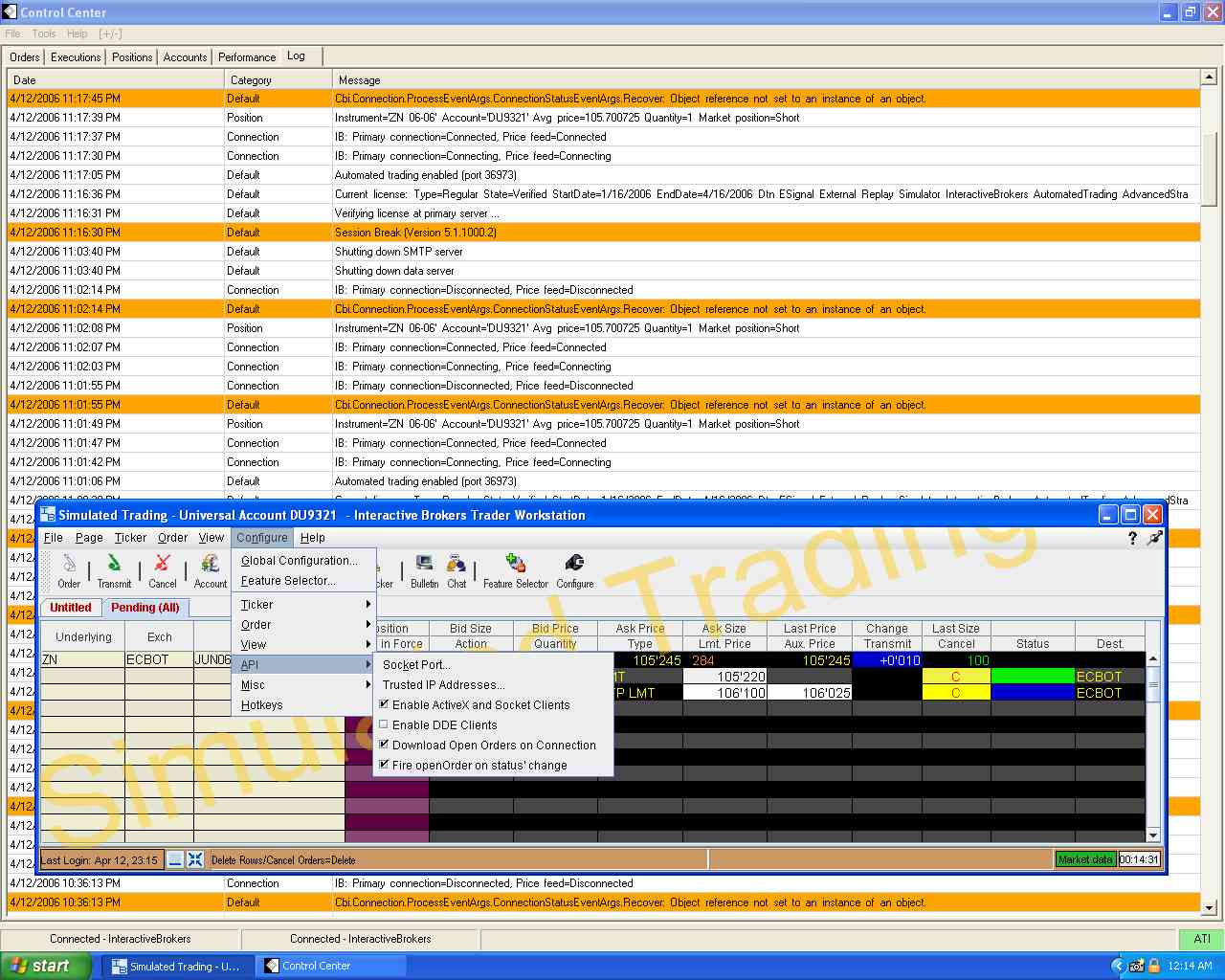Switch to the Untitled page tab

click(71, 608)
